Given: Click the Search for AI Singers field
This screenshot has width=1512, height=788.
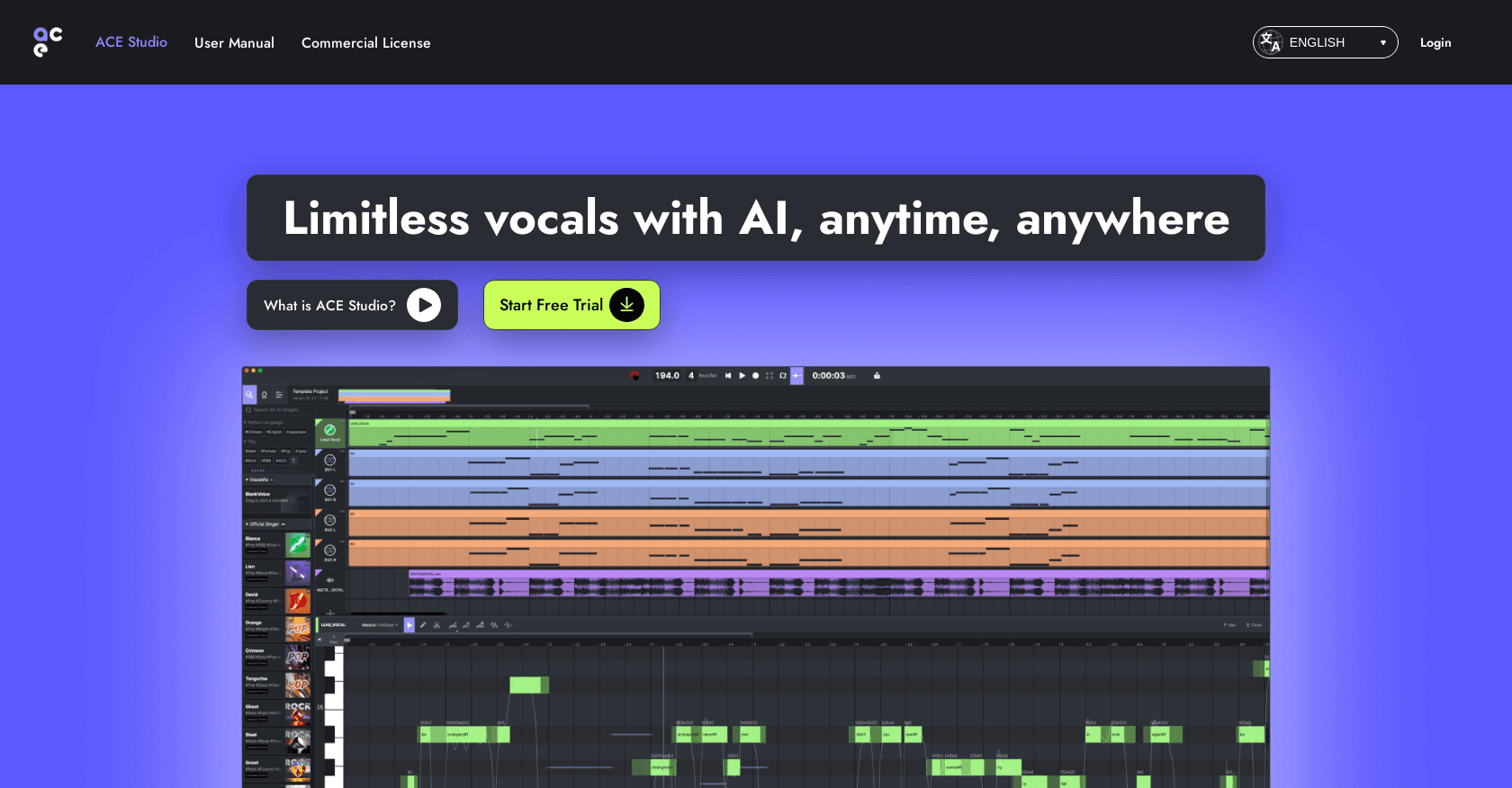Looking at the screenshot, I should click(x=277, y=409).
